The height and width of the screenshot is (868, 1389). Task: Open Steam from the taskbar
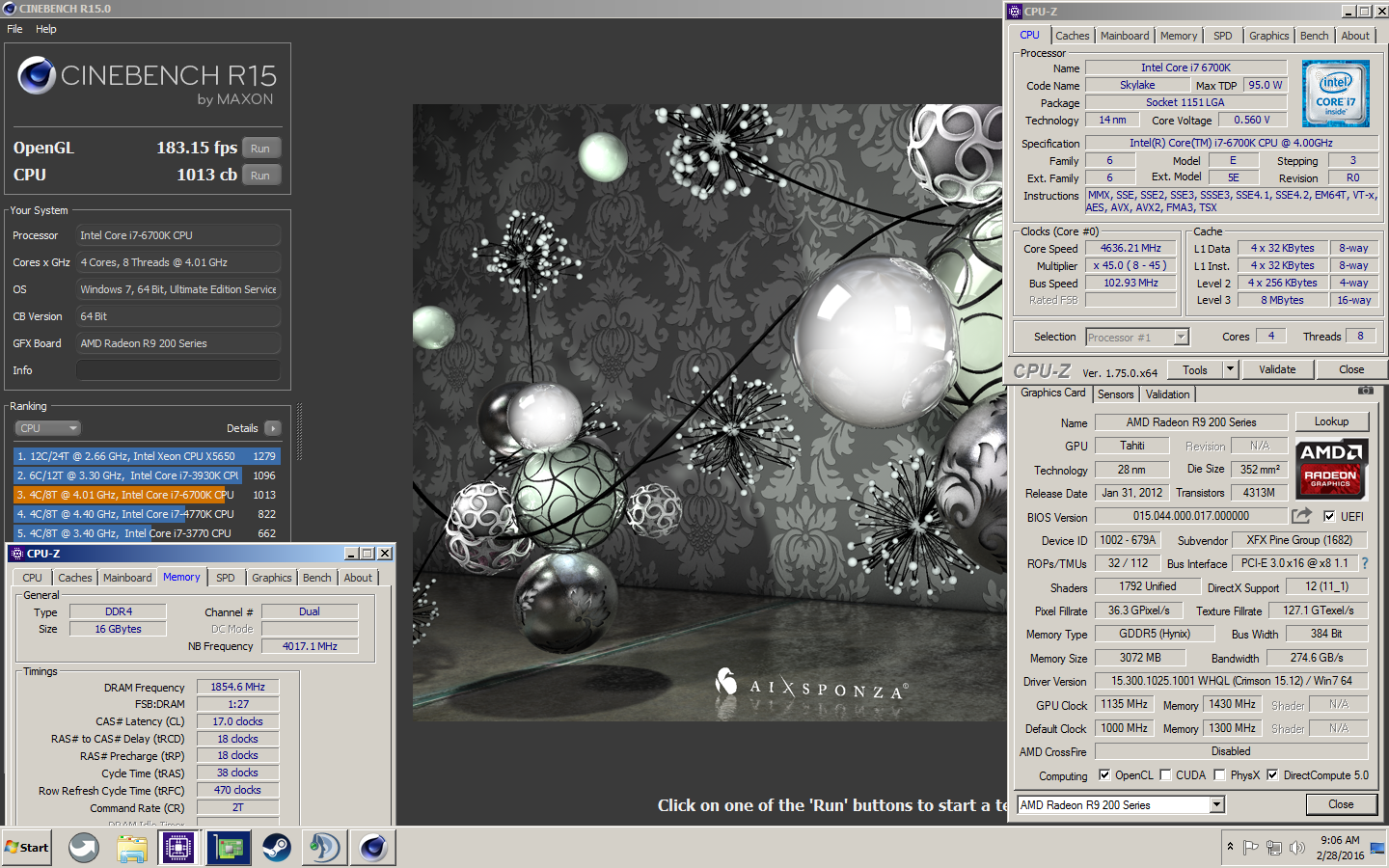(x=277, y=848)
